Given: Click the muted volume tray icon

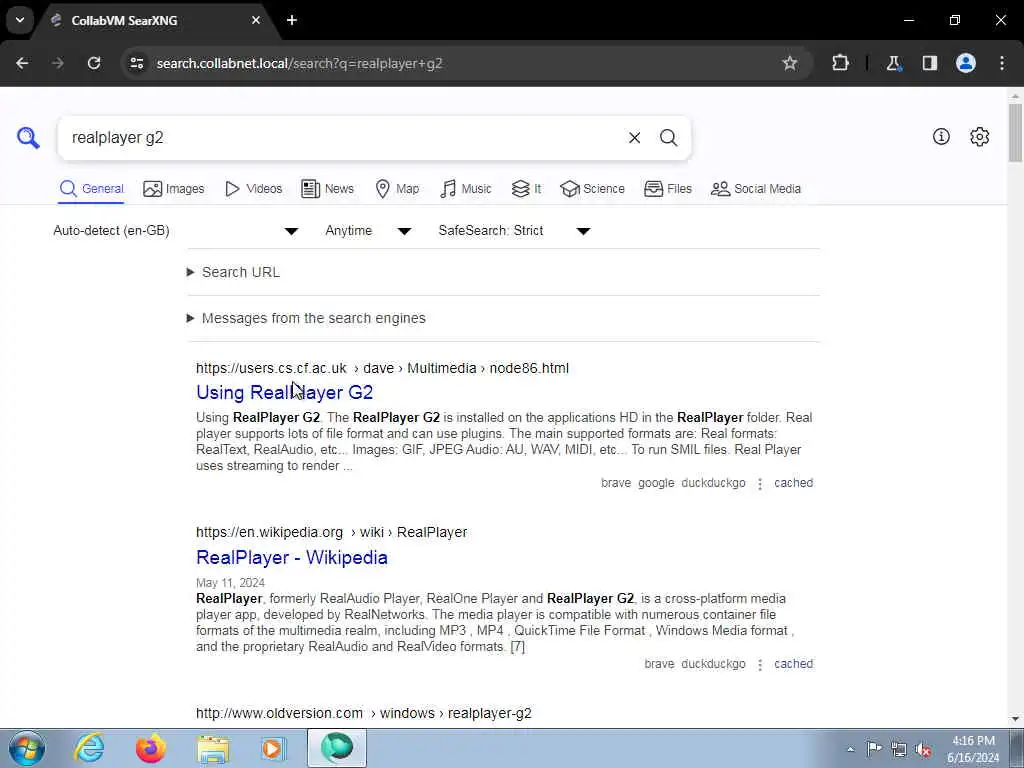Looking at the screenshot, I should coord(923,749).
